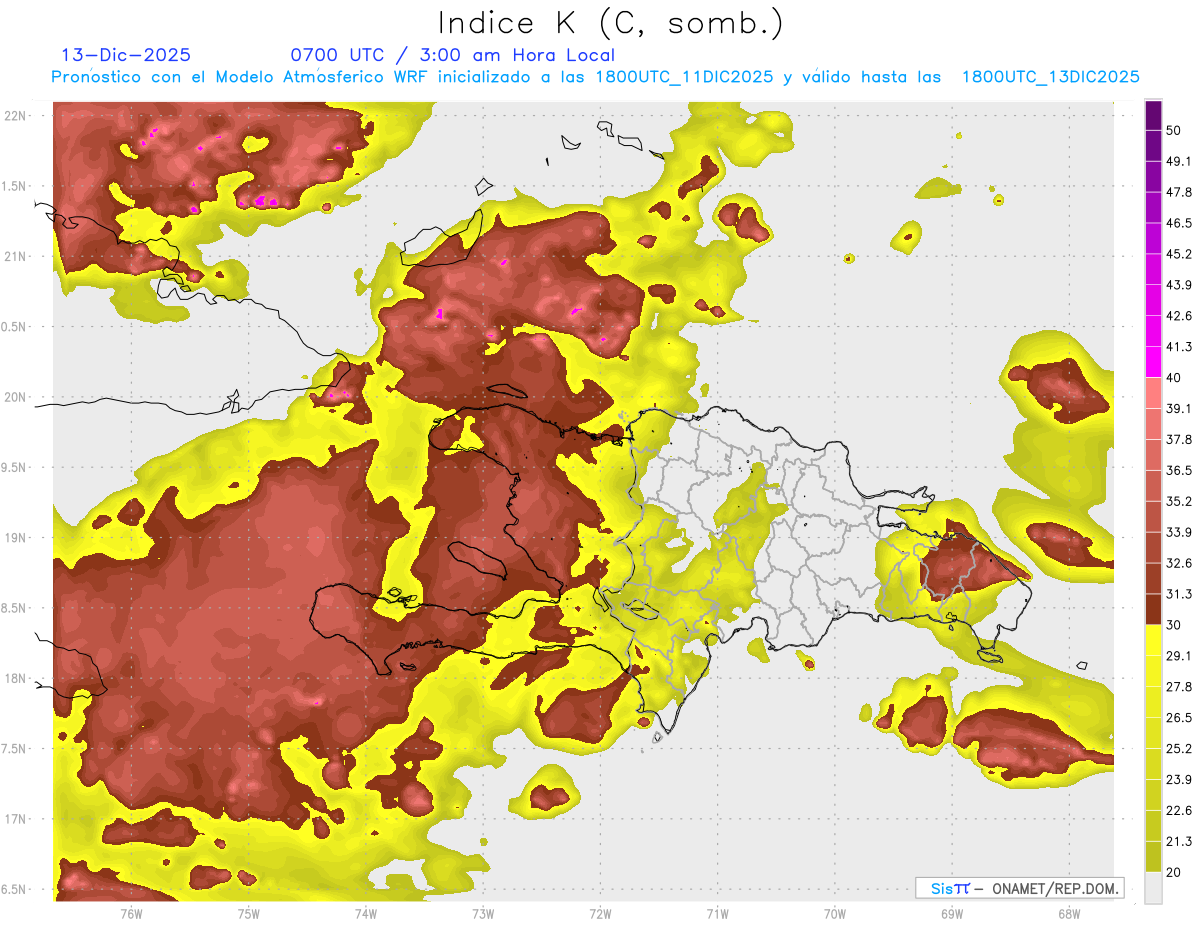The image size is (1200, 927).
Task: Click the '0700 UTC / 3:00 am Hora Local' text
Action: click(453, 55)
